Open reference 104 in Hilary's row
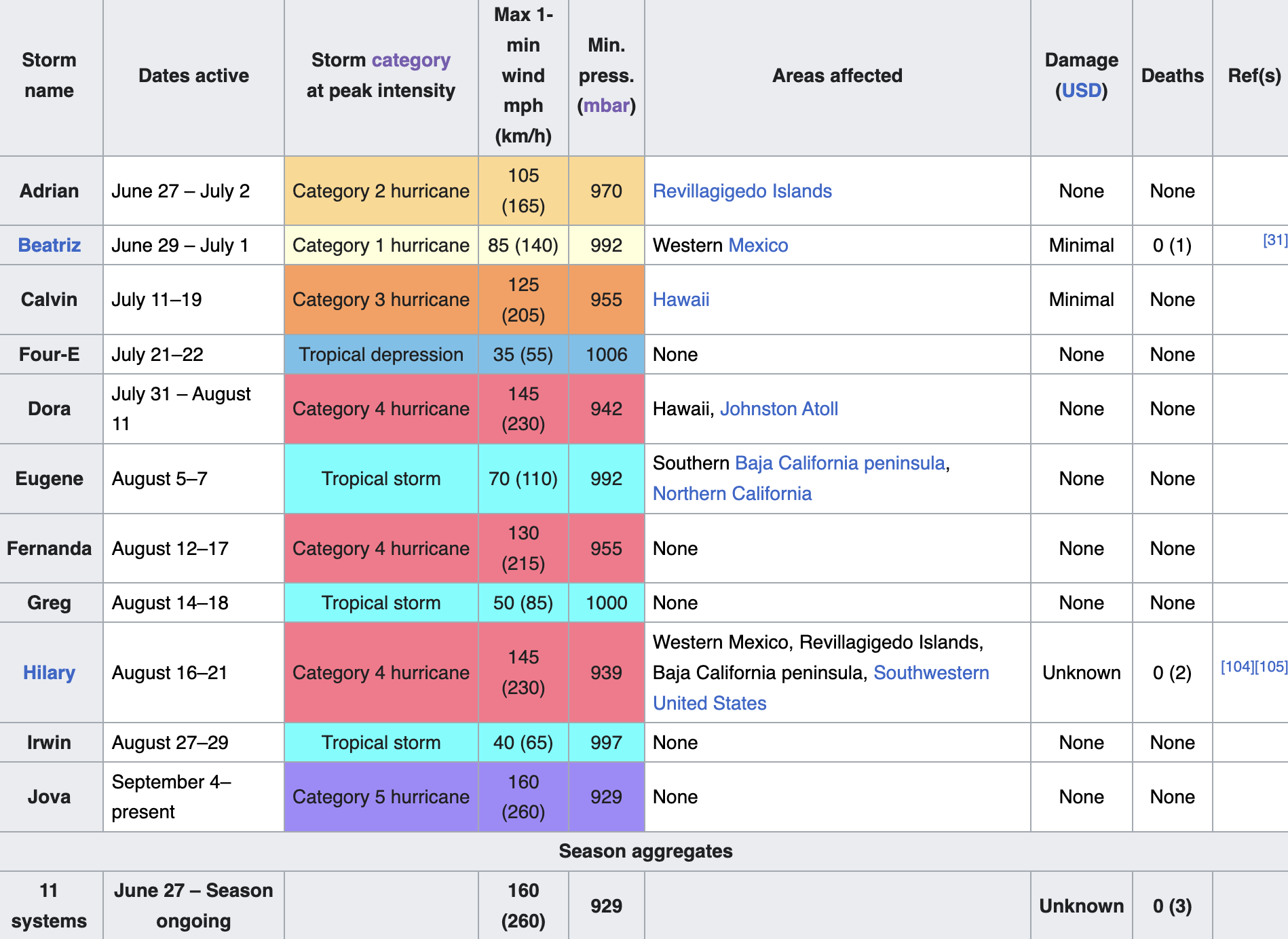Image resolution: width=1288 pixels, height=939 pixels. coord(1236,667)
